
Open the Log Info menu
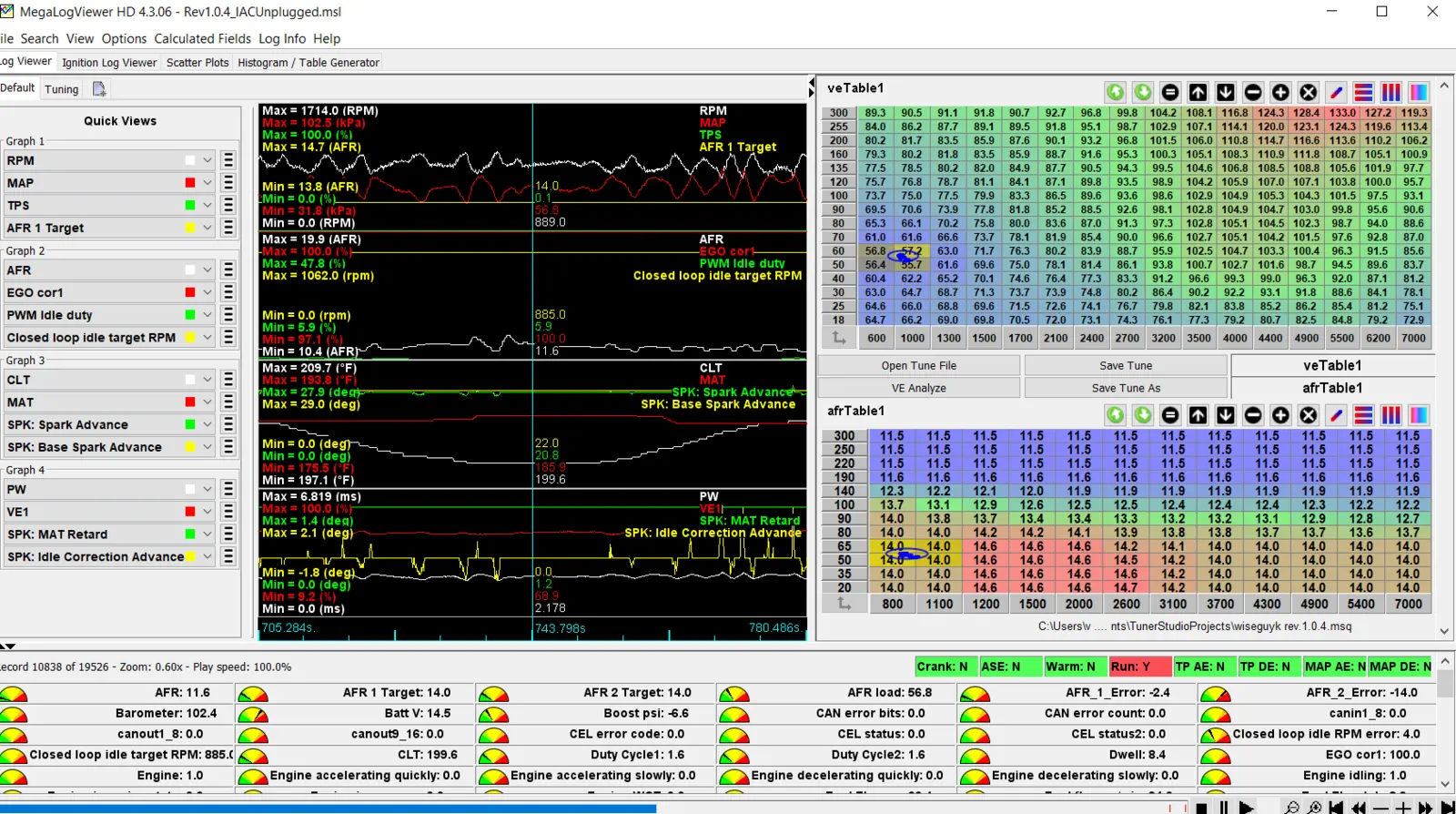click(x=282, y=38)
